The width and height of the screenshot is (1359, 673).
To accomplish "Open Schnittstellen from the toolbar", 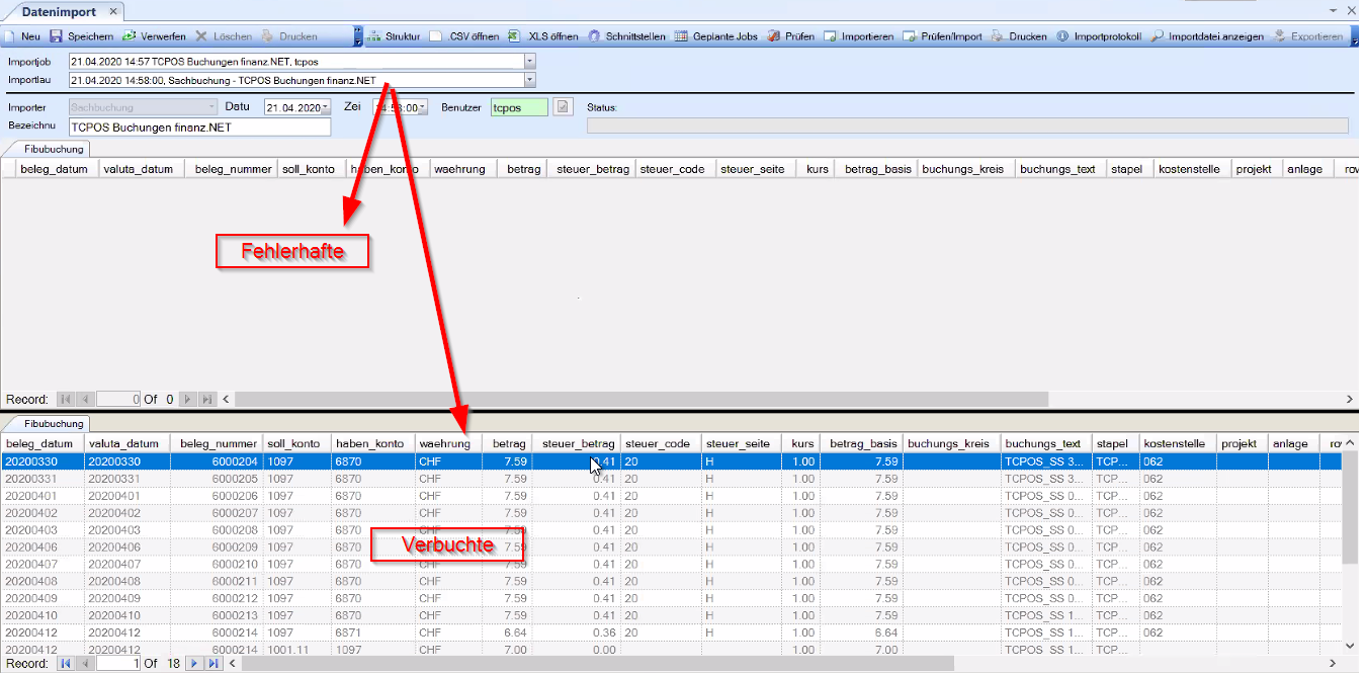I will (x=594, y=36).
